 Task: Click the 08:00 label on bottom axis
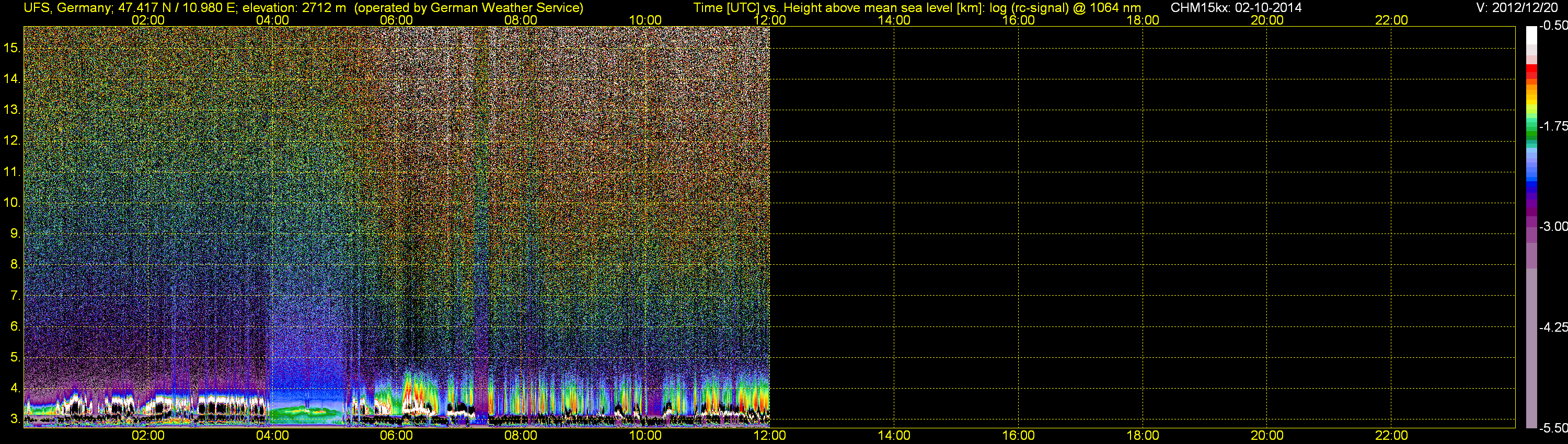(x=521, y=436)
